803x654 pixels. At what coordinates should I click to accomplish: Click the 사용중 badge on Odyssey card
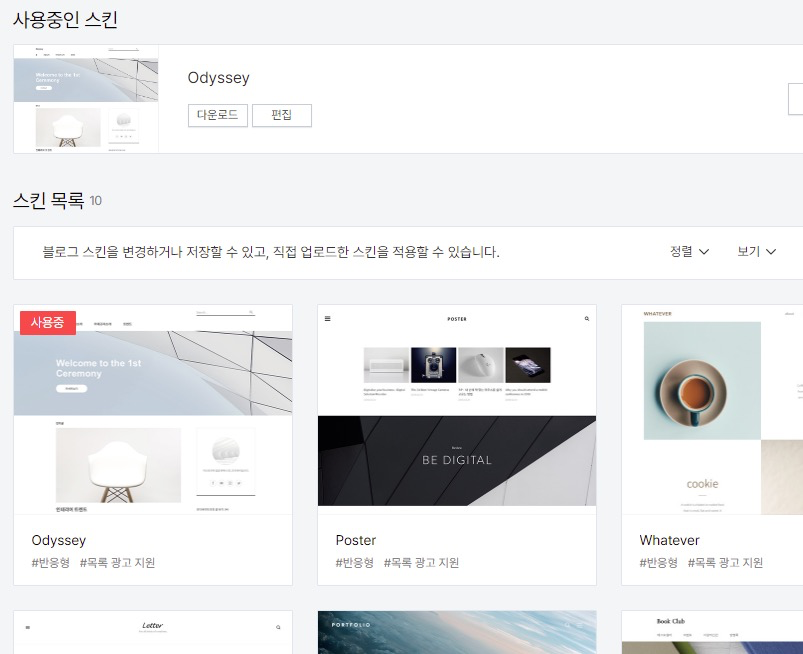click(x=48, y=323)
